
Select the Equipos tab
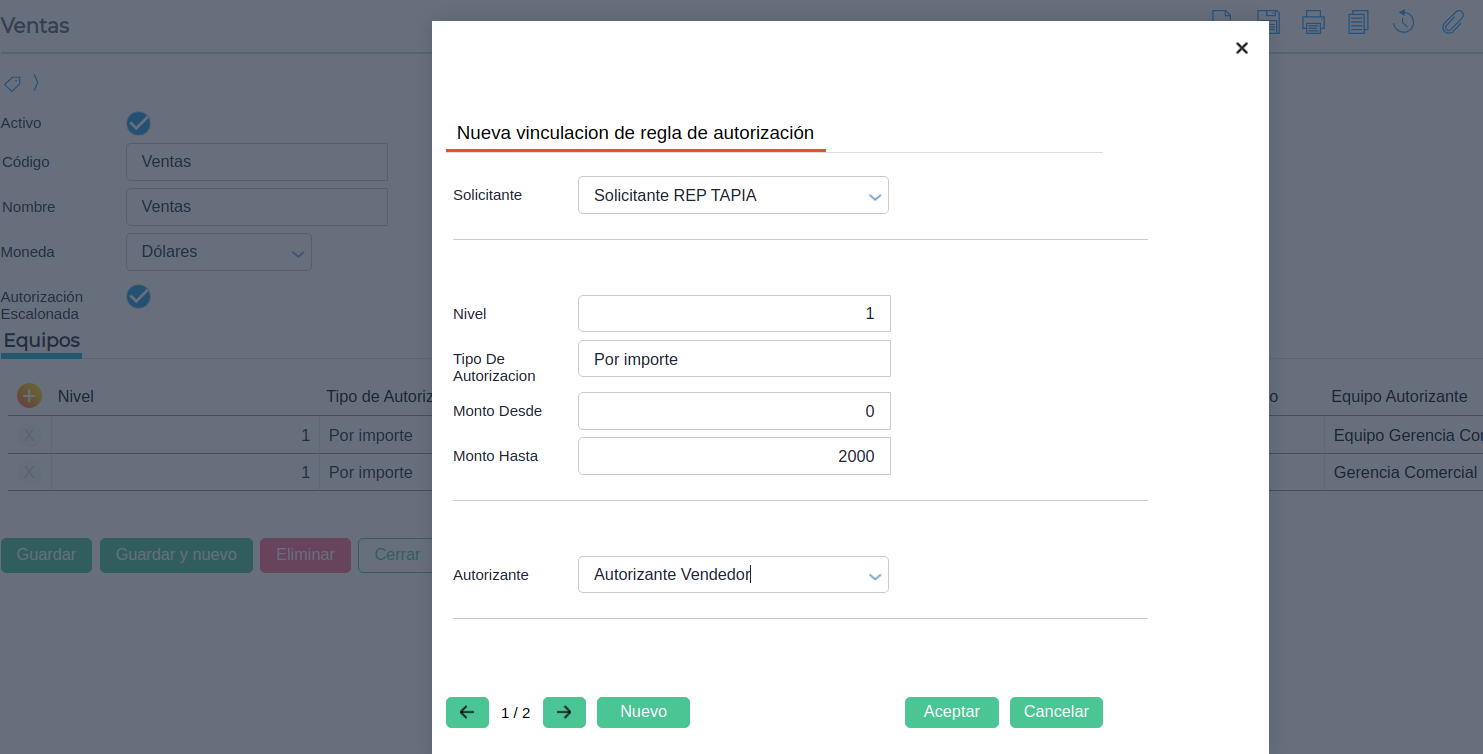(41, 341)
